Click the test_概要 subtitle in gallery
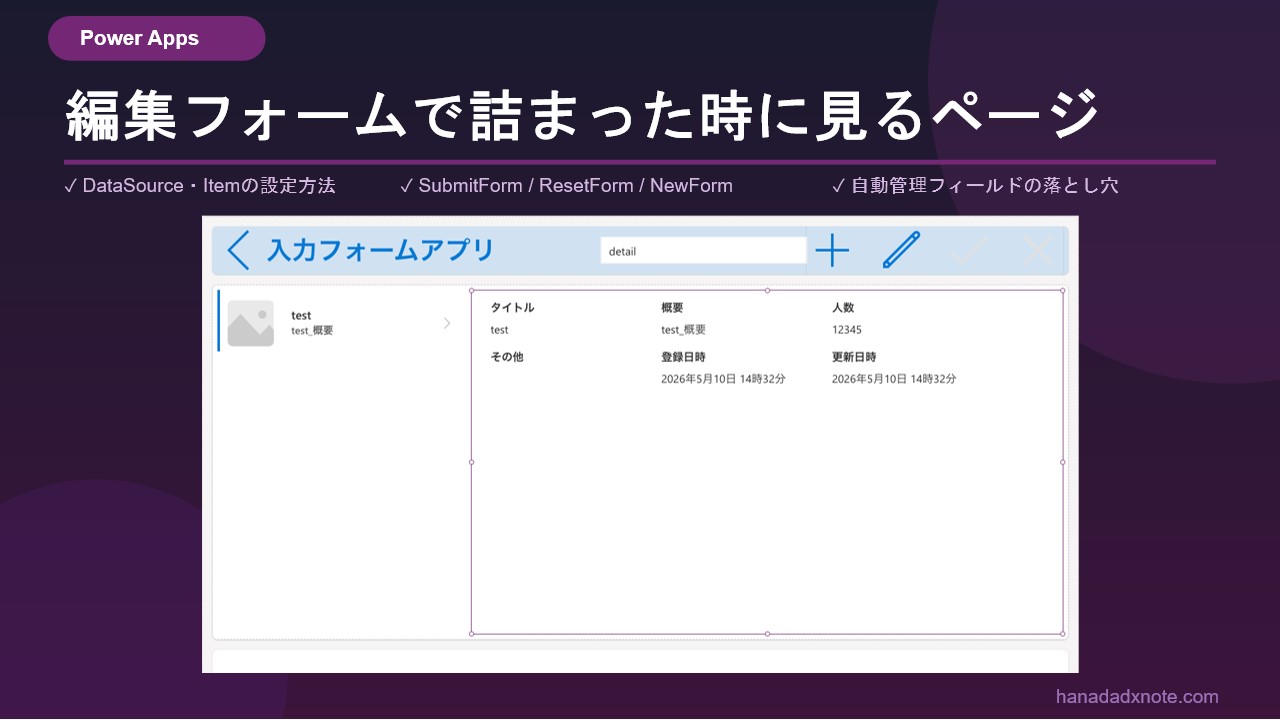 pyautogui.click(x=312, y=330)
